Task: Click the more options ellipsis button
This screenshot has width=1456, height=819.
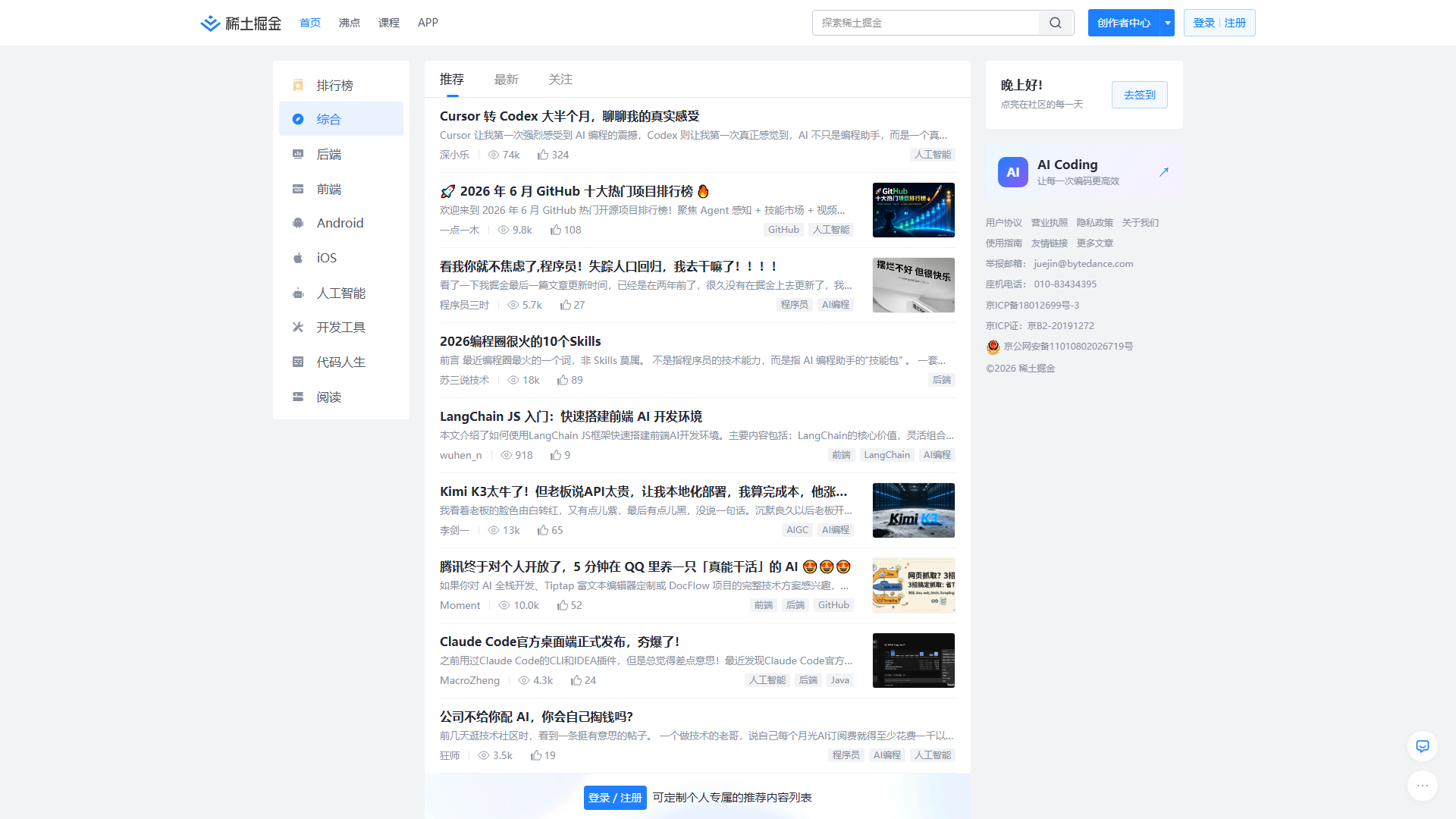Action: coord(1423,786)
